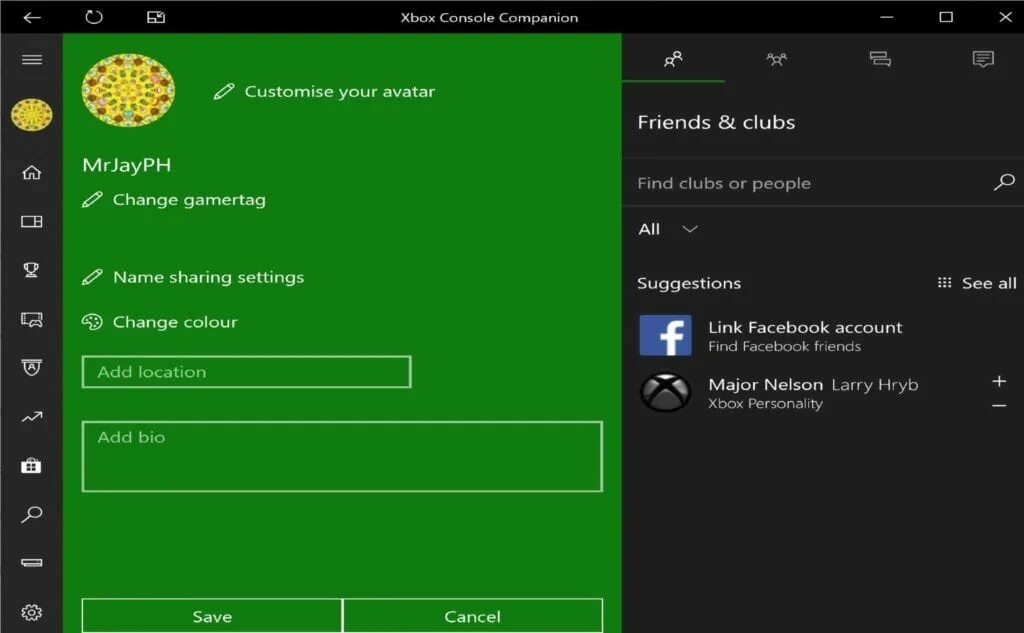
Task: Expand the All friends filter dropdown
Action: (x=666, y=229)
